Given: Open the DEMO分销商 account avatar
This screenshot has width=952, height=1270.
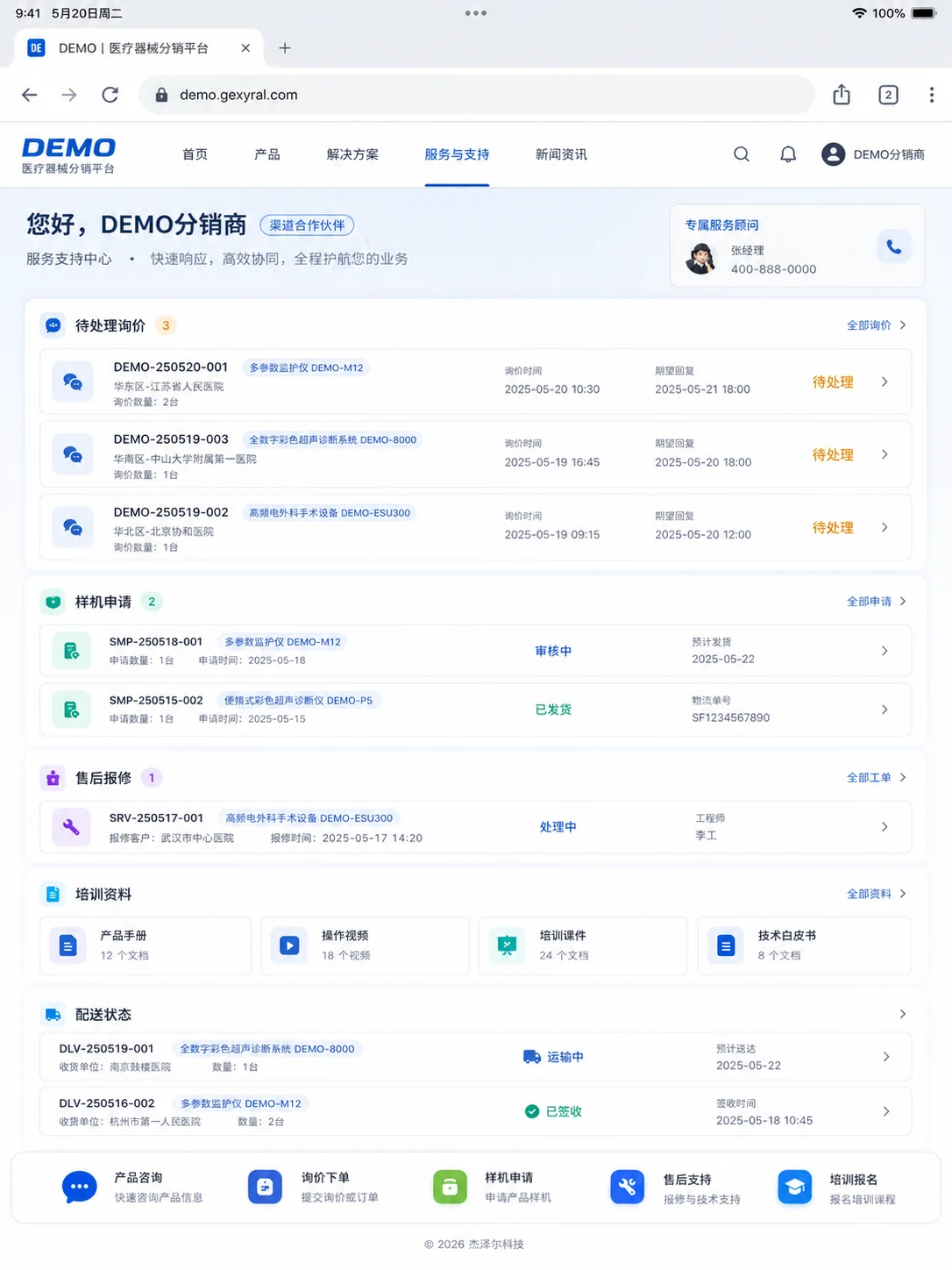Looking at the screenshot, I should [833, 154].
